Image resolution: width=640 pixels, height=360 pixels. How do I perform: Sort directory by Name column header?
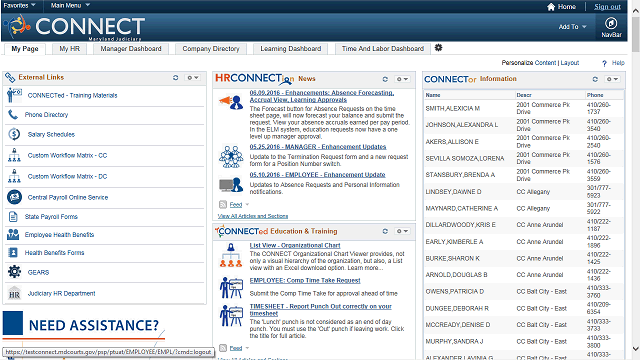[x=433, y=95]
